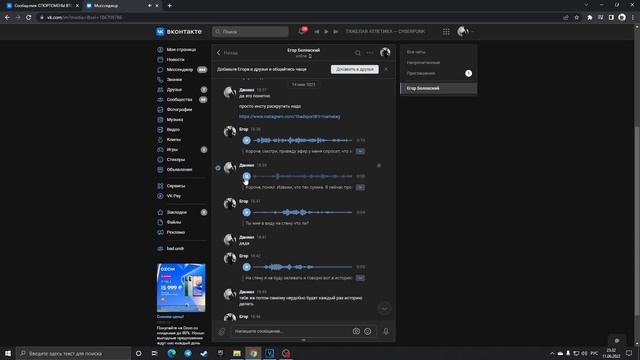The height and width of the screenshot is (360, 640).
Task: Skip to next track in header player
Action: click(x=336, y=31)
